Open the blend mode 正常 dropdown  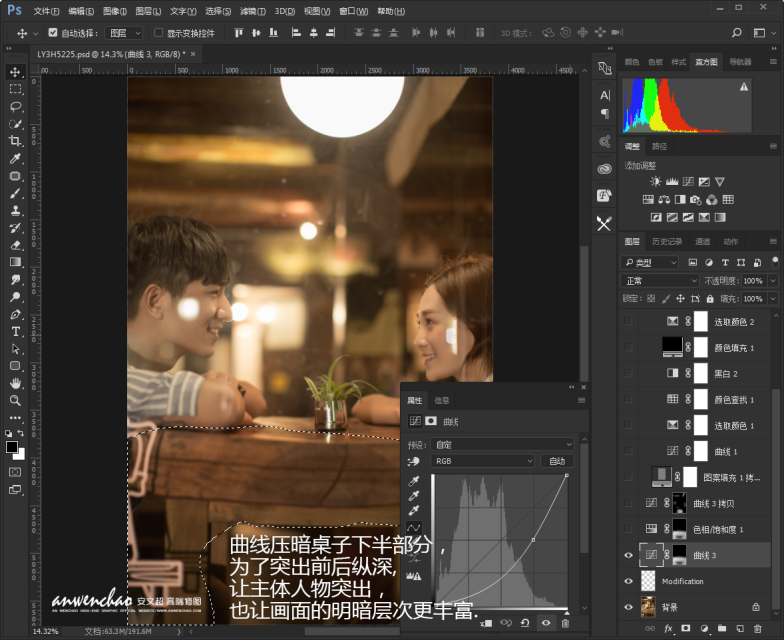pyautogui.click(x=660, y=281)
